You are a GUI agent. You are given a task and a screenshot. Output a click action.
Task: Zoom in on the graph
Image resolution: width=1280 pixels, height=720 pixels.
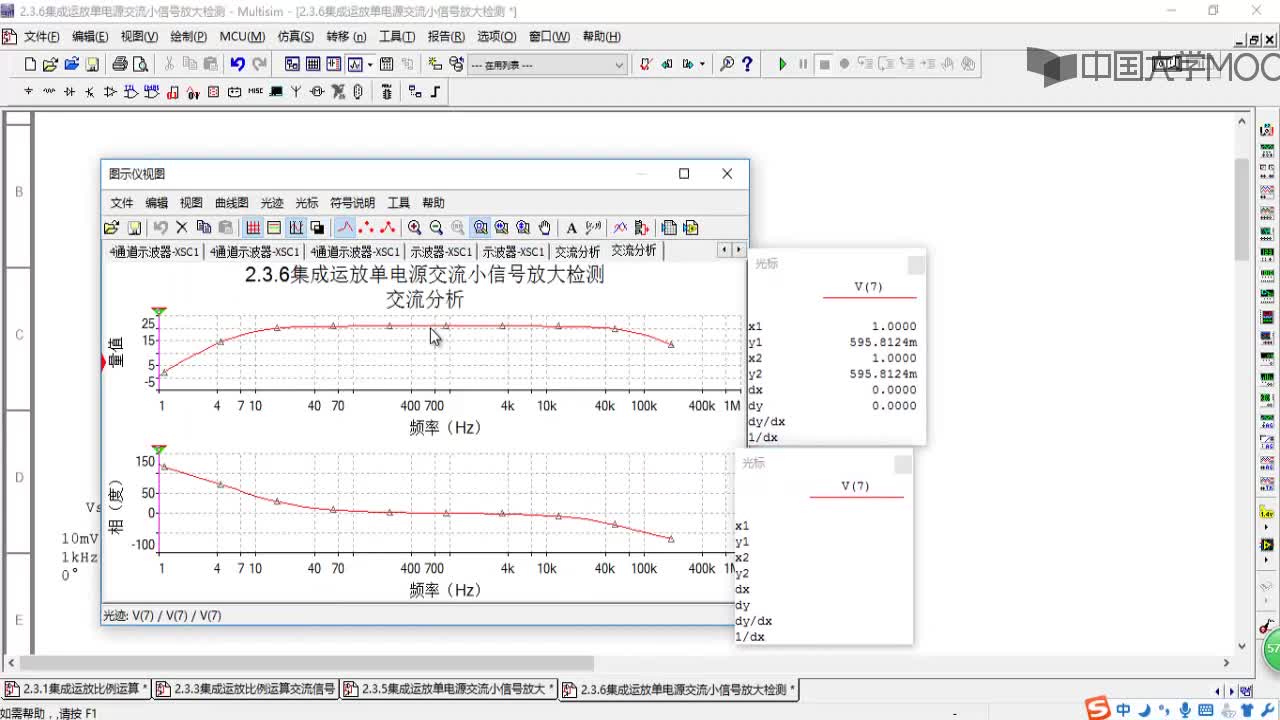pos(415,228)
